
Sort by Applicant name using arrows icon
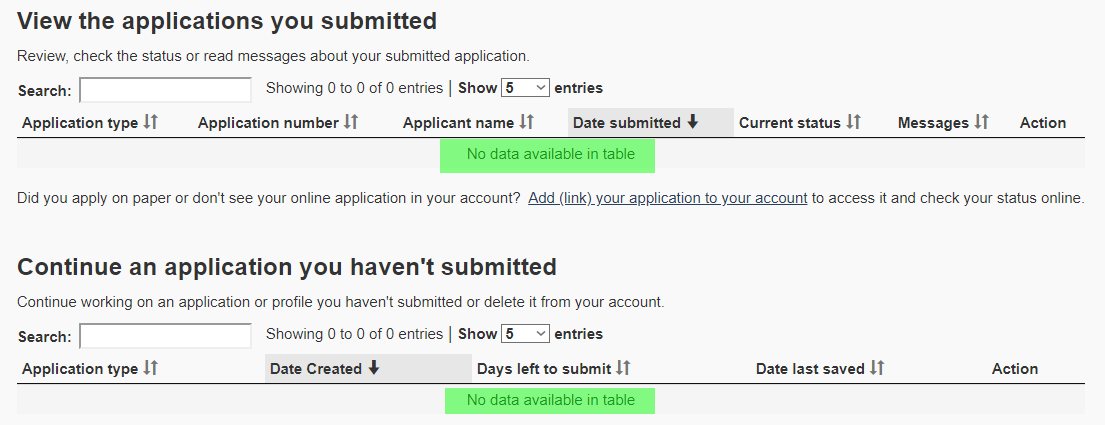pos(526,122)
